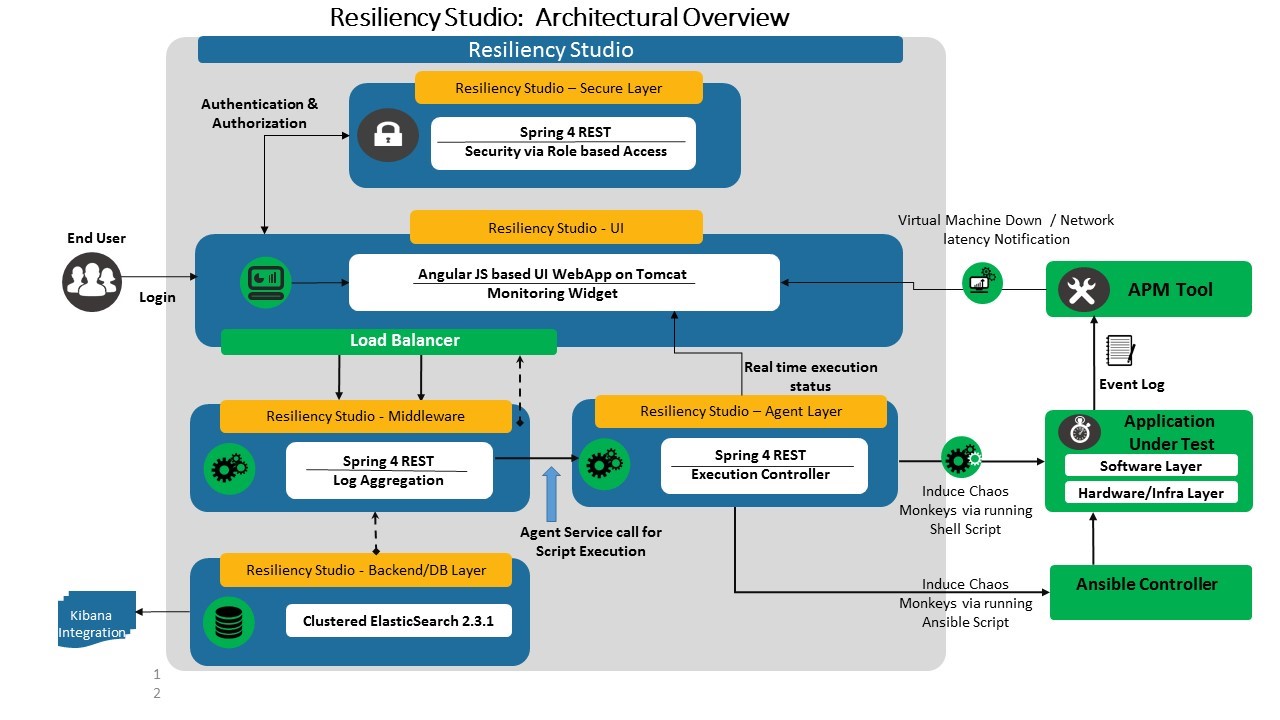Click the wrench tools icon beside APM Tool
The height and width of the screenshot is (720, 1280).
(1082, 291)
